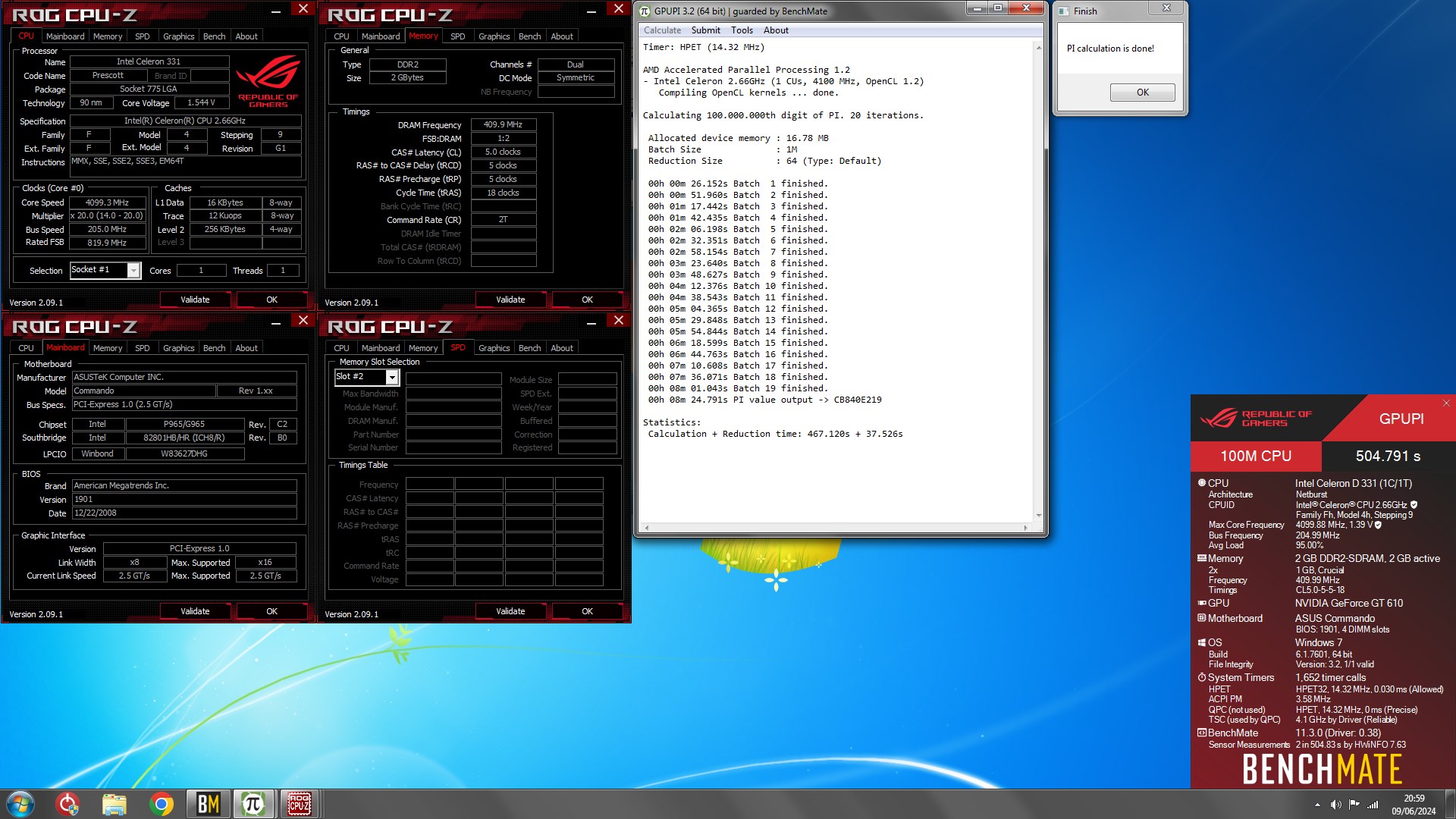Close the CPU-Z Mainboard window
The image size is (1456, 819).
303,320
